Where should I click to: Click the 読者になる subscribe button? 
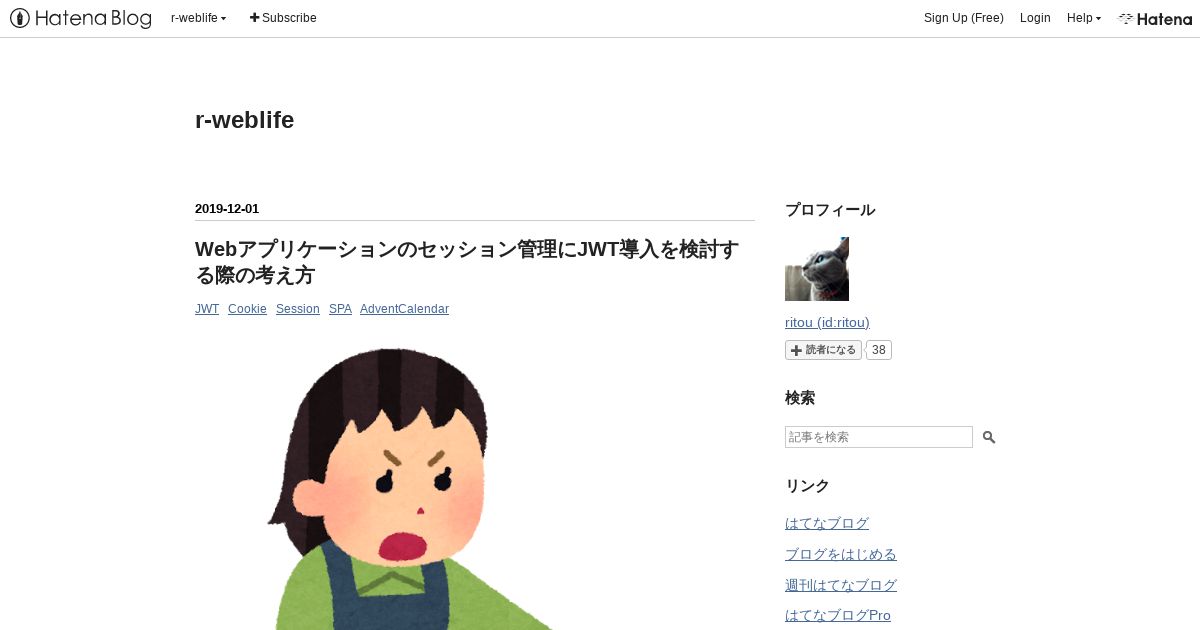pyautogui.click(x=824, y=350)
